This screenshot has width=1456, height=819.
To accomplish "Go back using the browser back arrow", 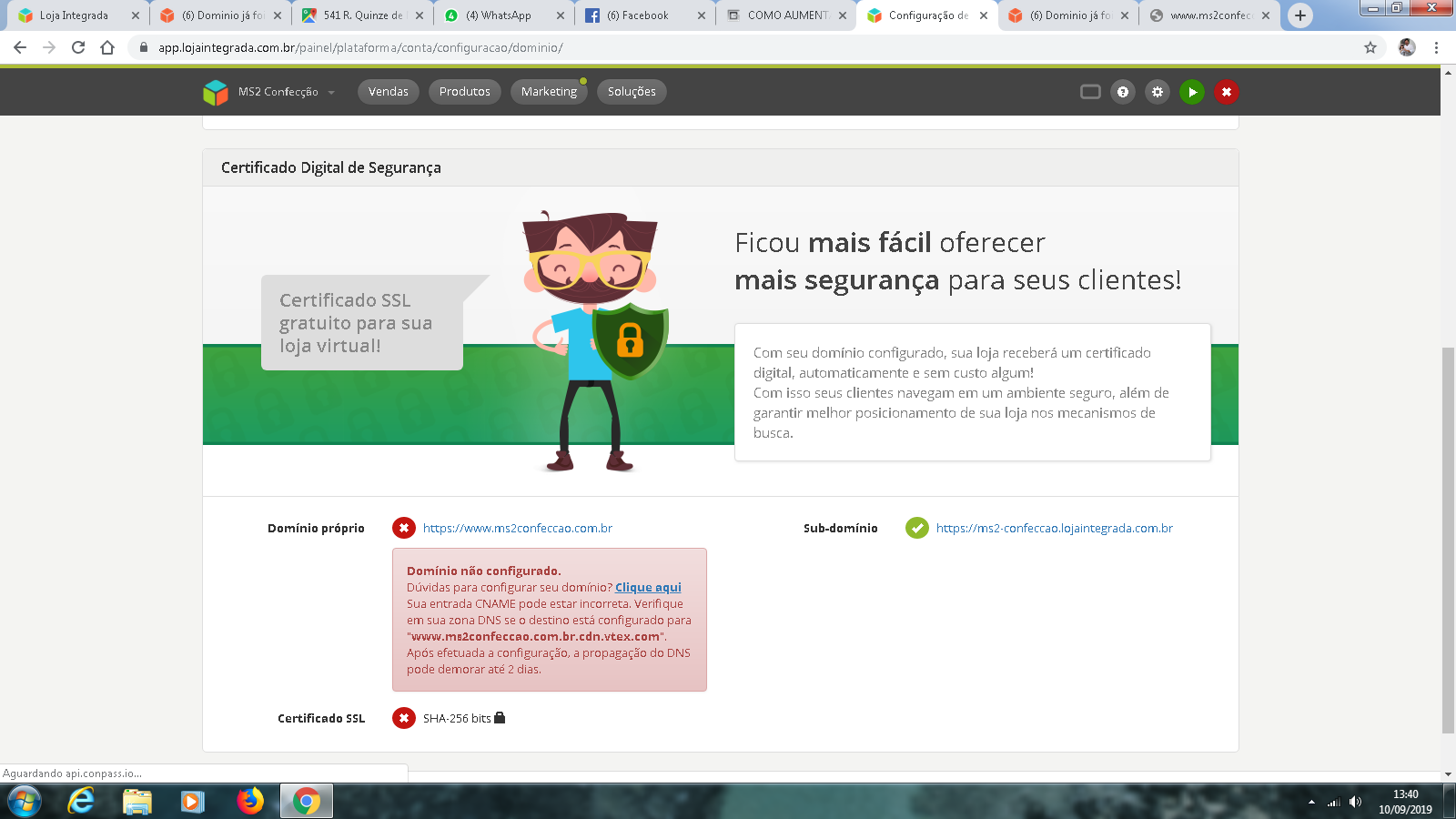I will tap(20, 47).
